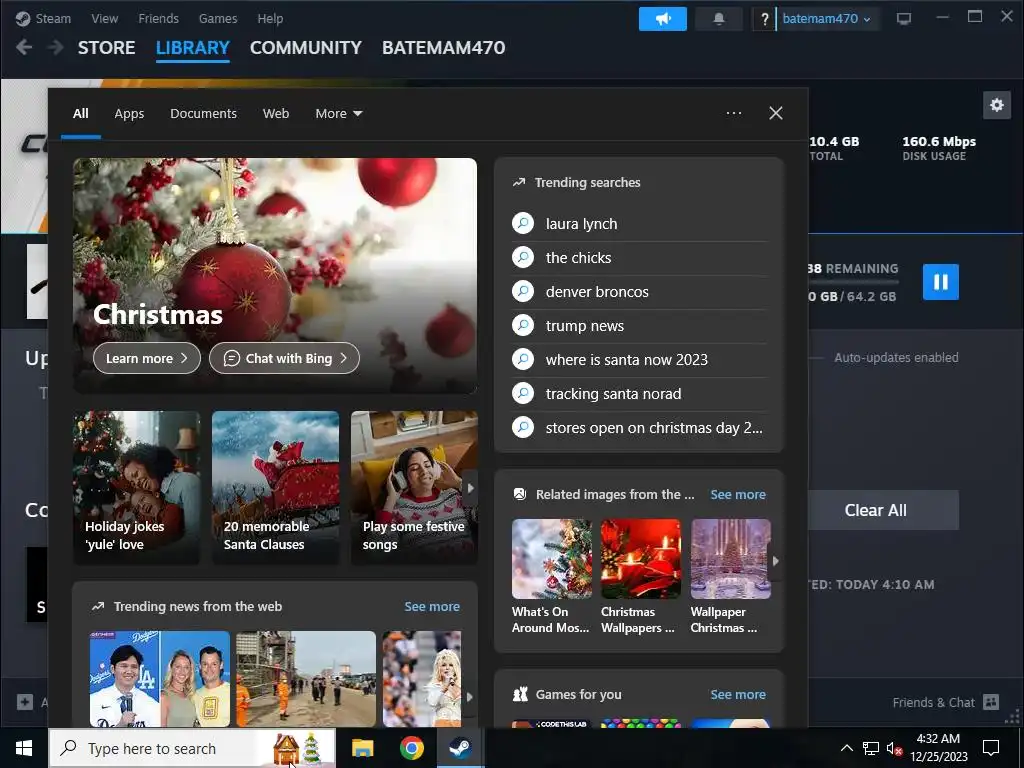Click search icon beside denver broncos
The width and height of the screenshot is (1024, 768).
523,291
